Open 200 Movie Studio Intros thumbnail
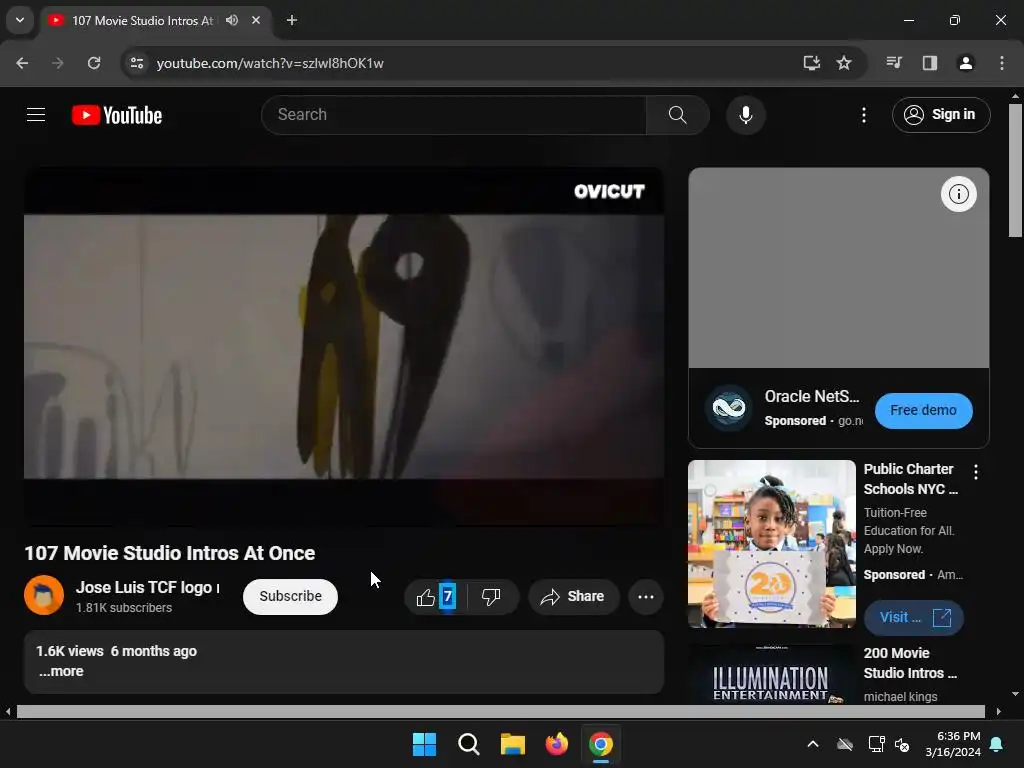This screenshot has height=768, width=1024. coord(771,675)
